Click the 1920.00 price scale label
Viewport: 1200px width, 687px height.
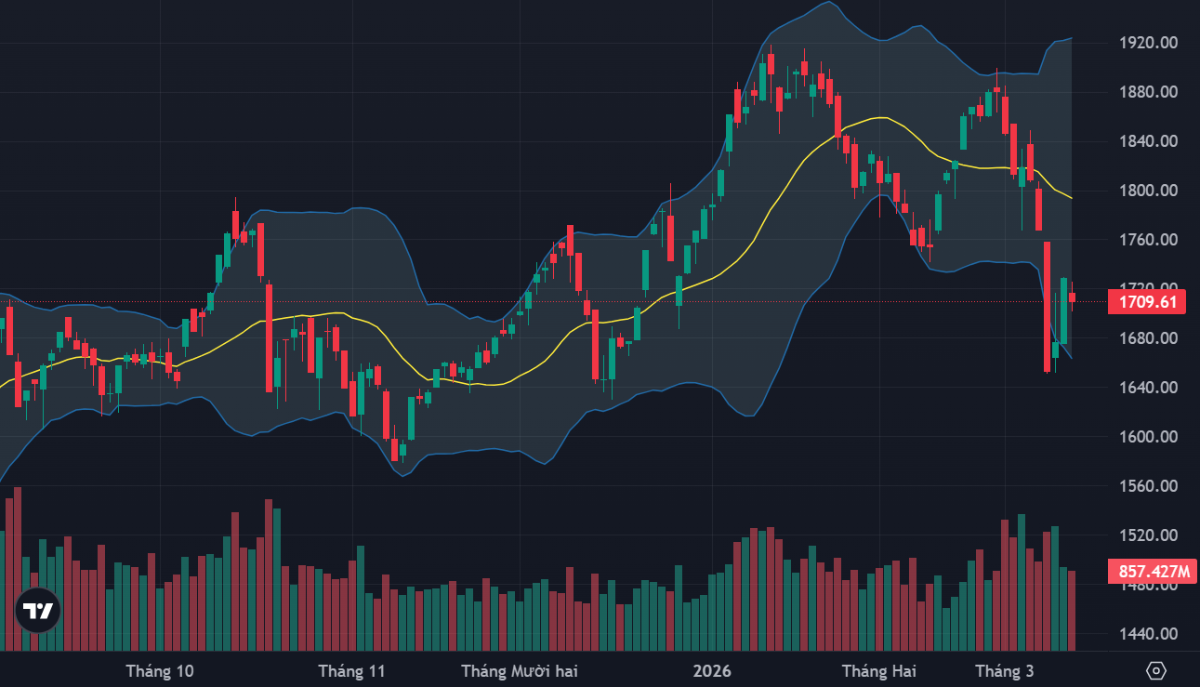pyautogui.click(x=1145, y=43)
